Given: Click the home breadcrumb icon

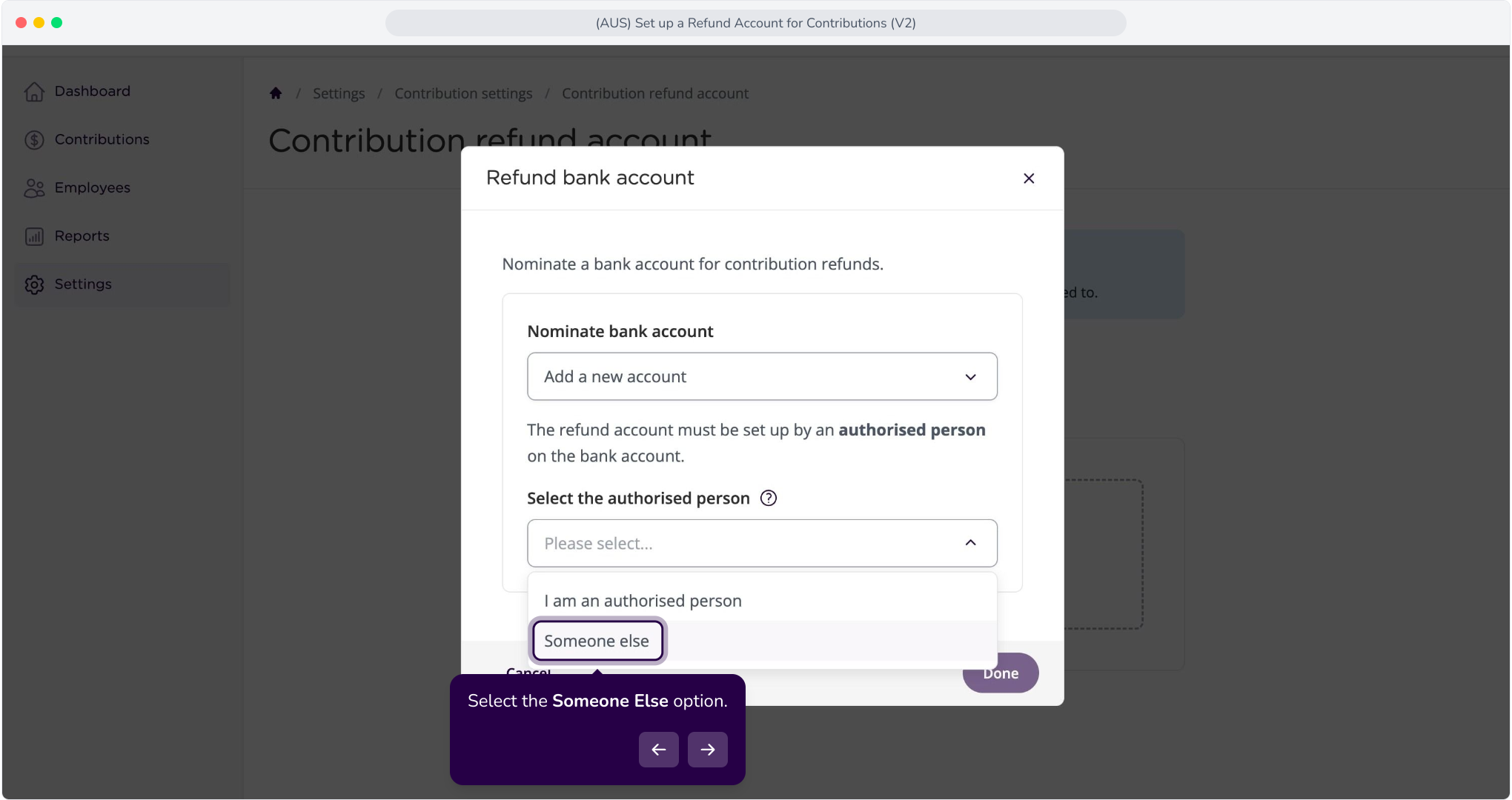Looking at the screenshot, I should 276,93.
